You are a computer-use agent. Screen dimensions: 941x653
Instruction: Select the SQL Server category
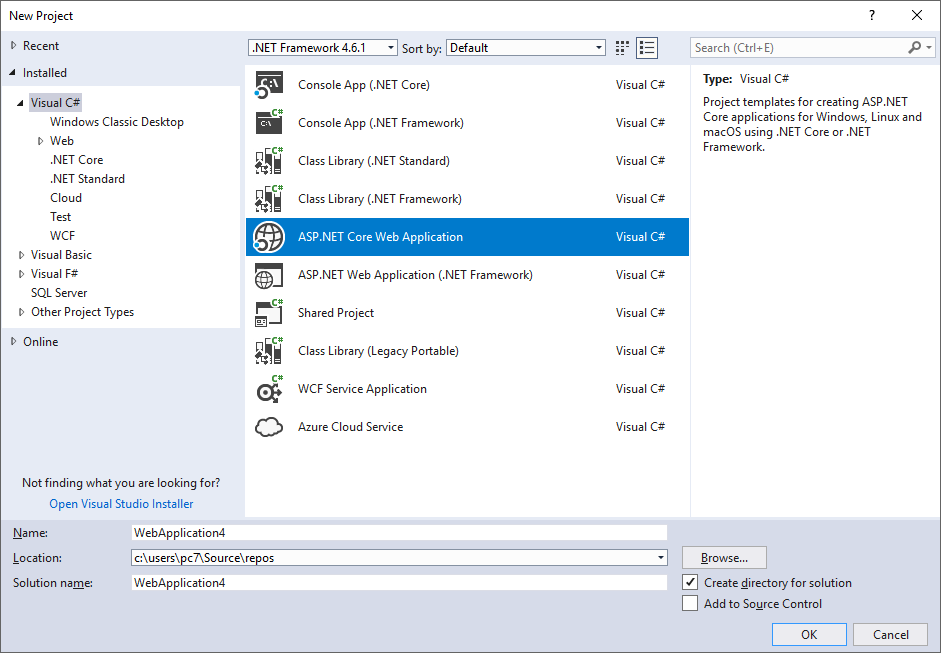click(x=59, y=293)
